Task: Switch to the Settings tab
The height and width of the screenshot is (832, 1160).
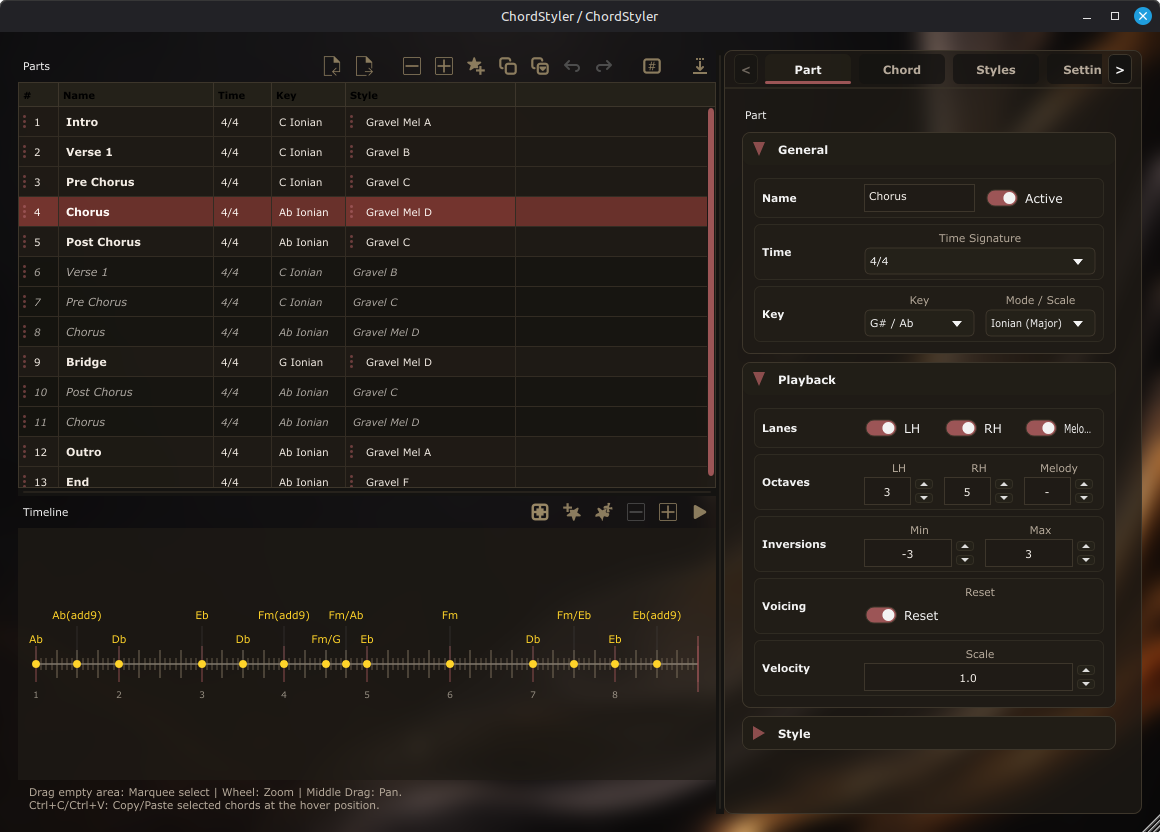Action: click(x=1075, y=70)
